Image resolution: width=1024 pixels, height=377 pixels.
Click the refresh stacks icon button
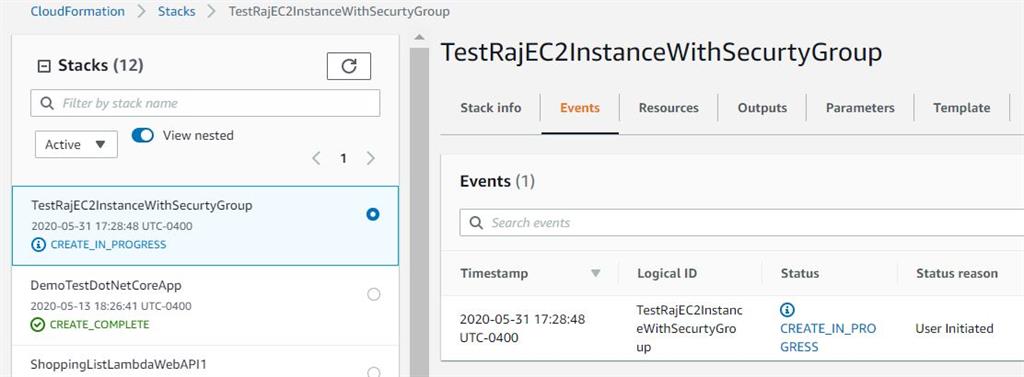349,66
